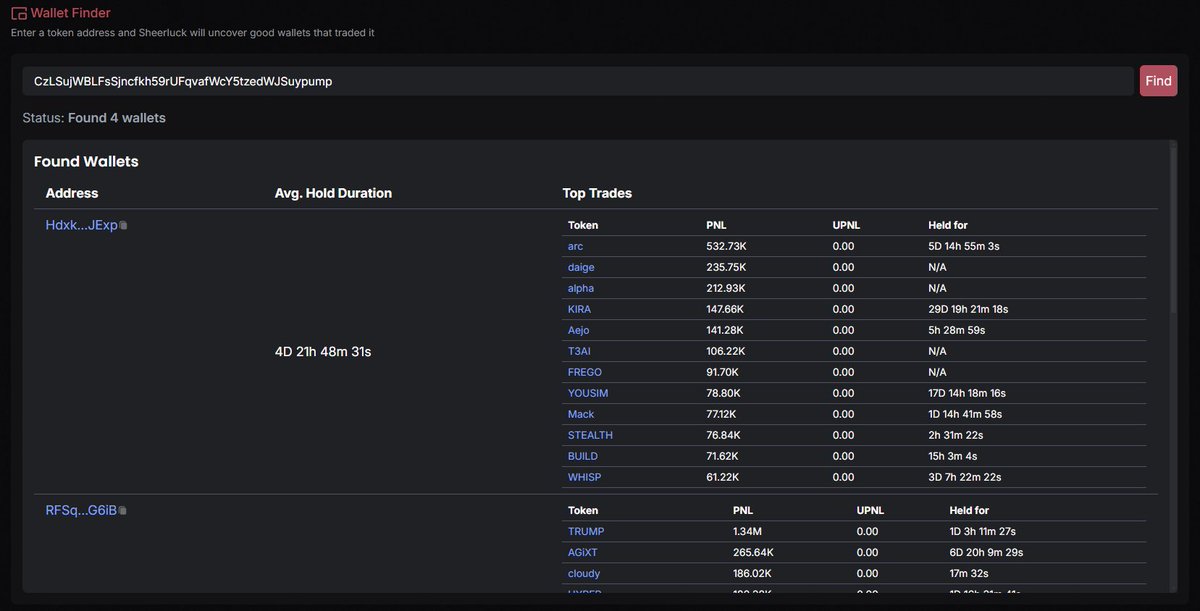Click the 141.28K PNL value

click(x=725, y=330)
